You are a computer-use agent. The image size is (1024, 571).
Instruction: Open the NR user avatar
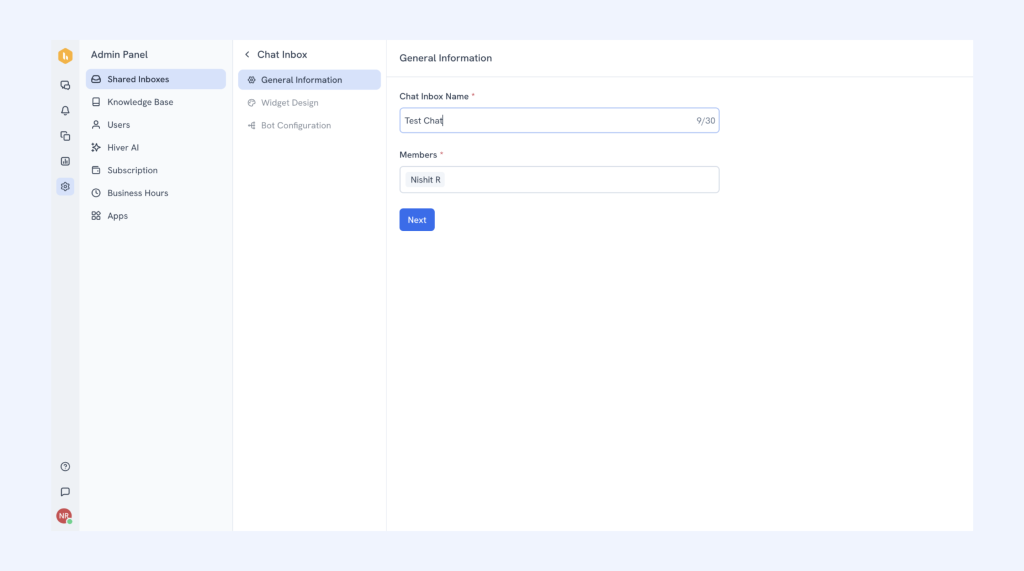64,516
